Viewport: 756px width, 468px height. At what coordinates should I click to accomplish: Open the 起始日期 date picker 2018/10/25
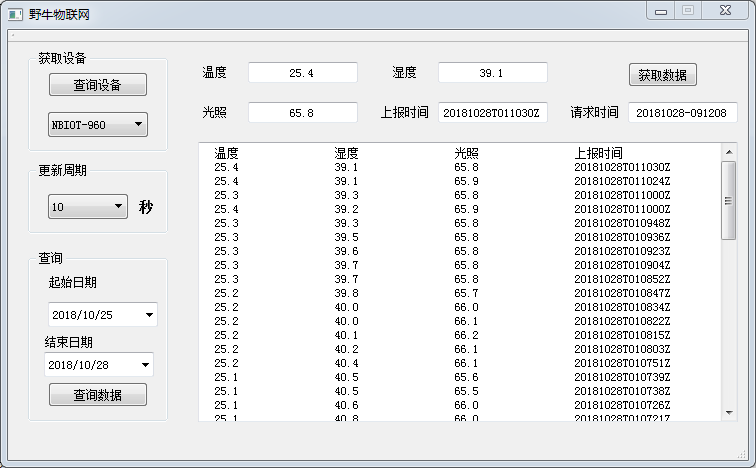tap(103, 315)
